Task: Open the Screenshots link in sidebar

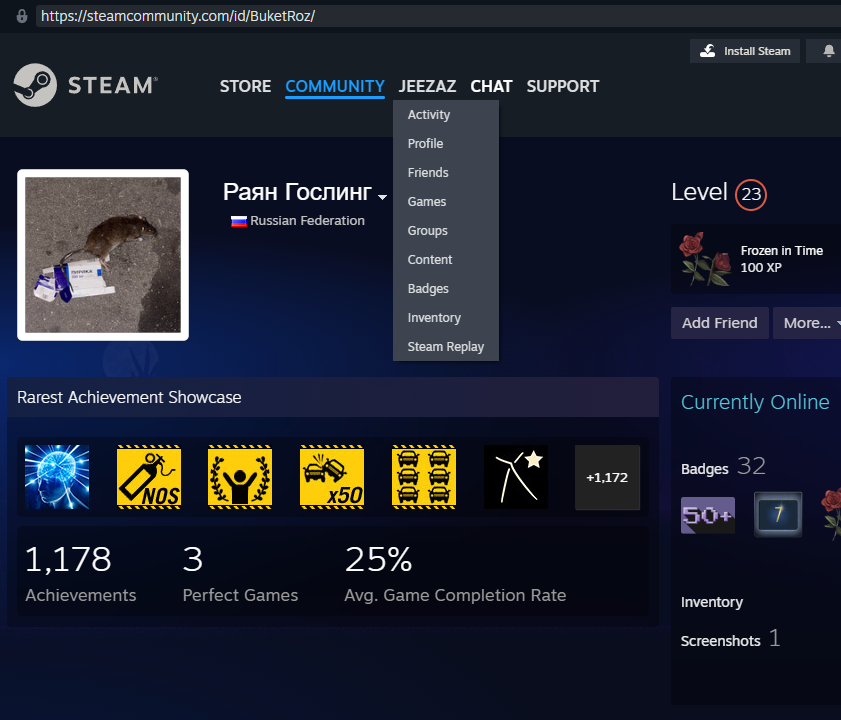Action: coord(731,639)
